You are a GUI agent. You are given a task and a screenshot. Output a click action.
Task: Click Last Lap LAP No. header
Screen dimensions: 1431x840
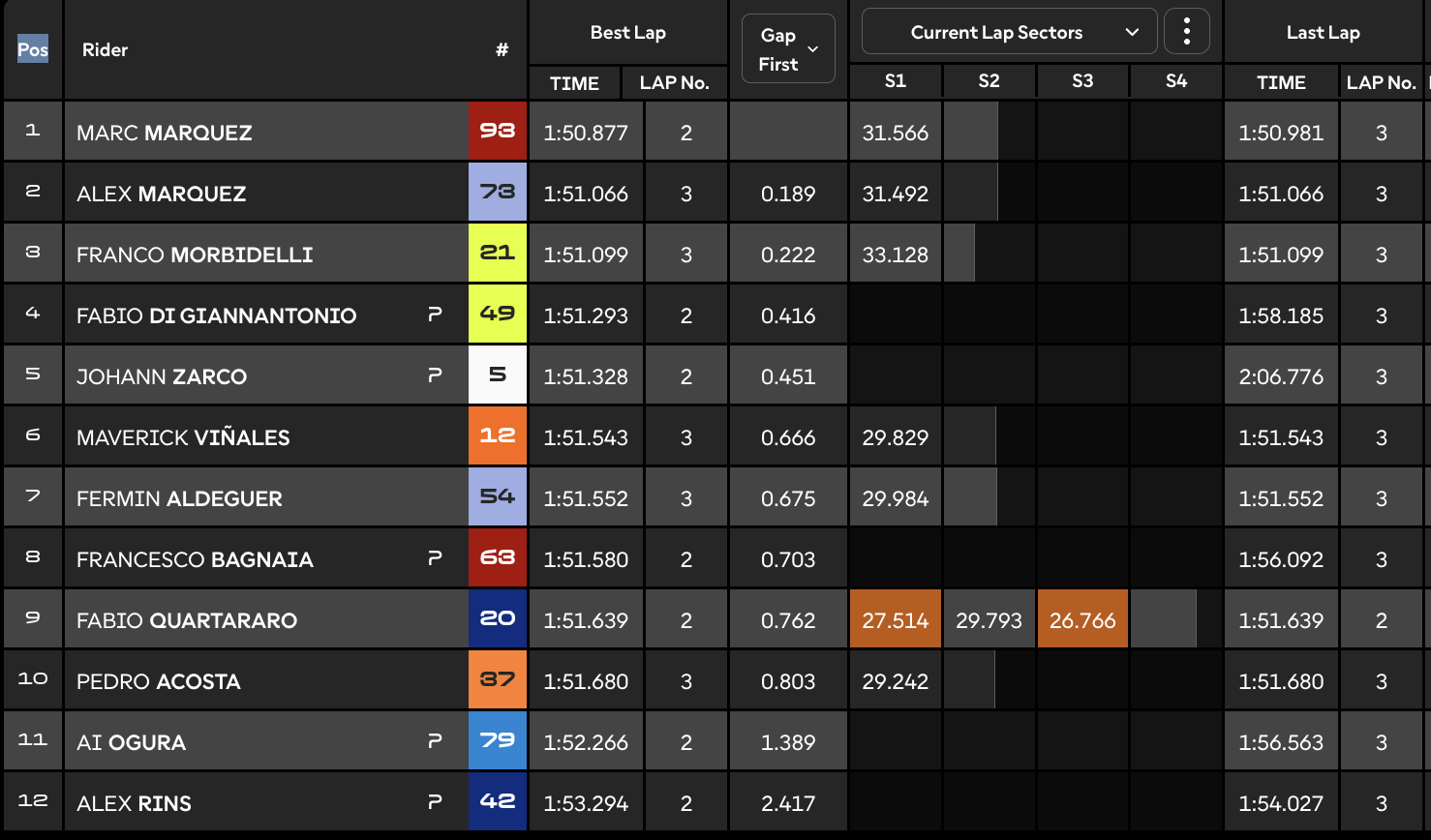1382,83
